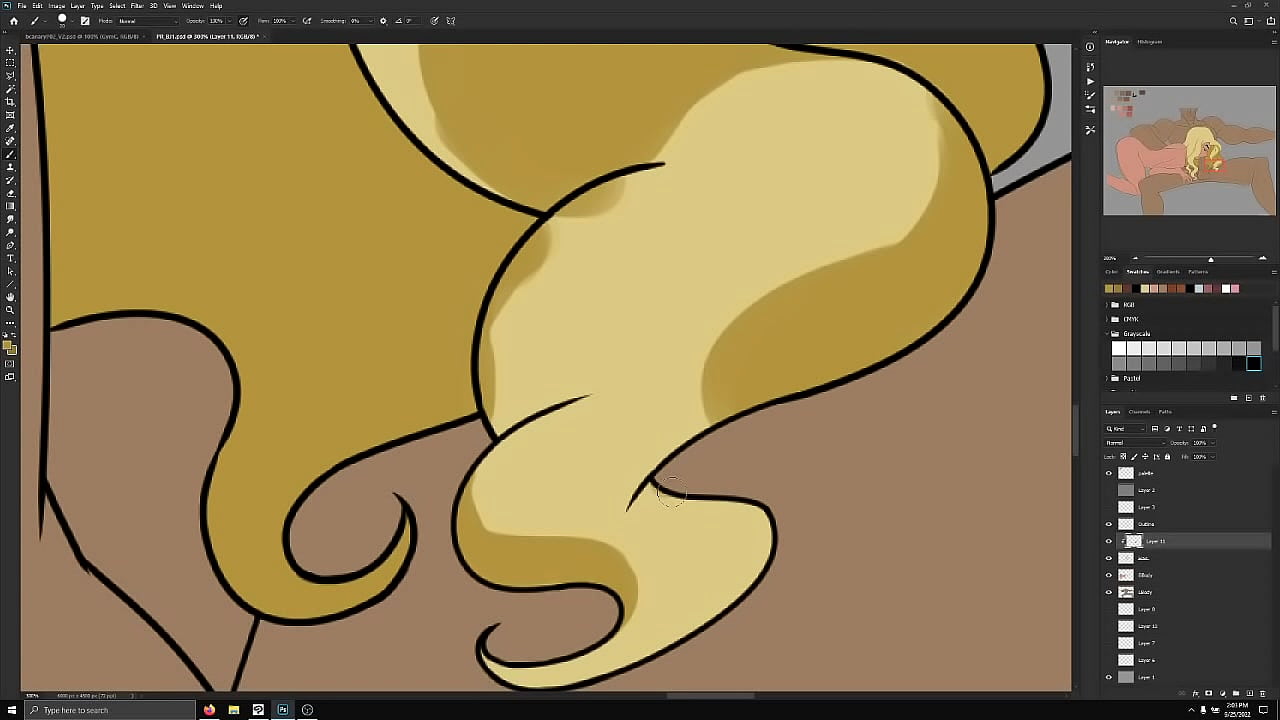This screenshot has width=1280, height=720.
Task: Hide Layer 11 visibility eye
Action: tap(1108, 541)
